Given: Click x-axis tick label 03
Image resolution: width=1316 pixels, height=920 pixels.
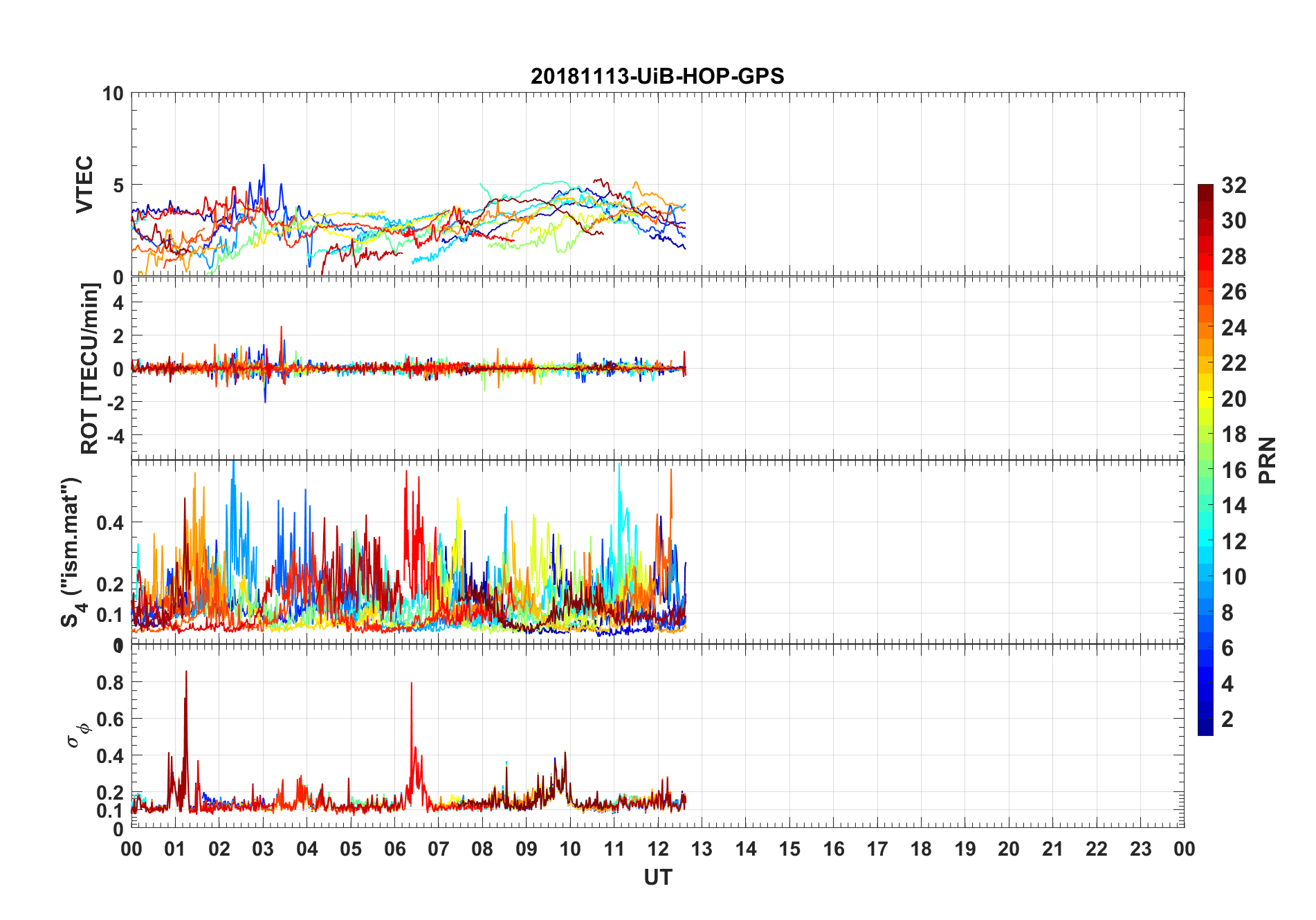Looking at the screenshot, I should tap(263, 849).
